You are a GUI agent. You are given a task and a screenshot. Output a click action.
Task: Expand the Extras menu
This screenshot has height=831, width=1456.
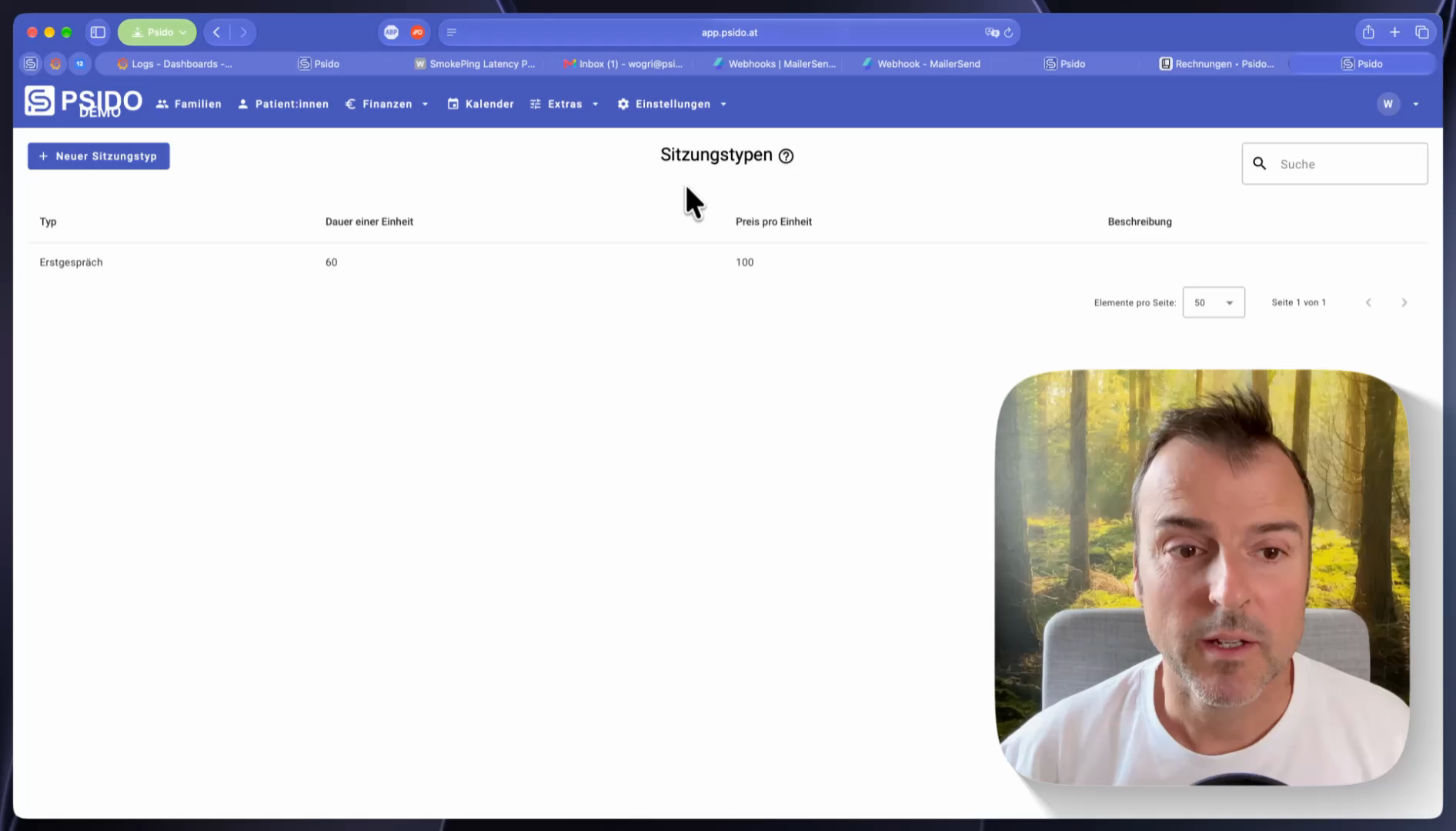(564, 104)
